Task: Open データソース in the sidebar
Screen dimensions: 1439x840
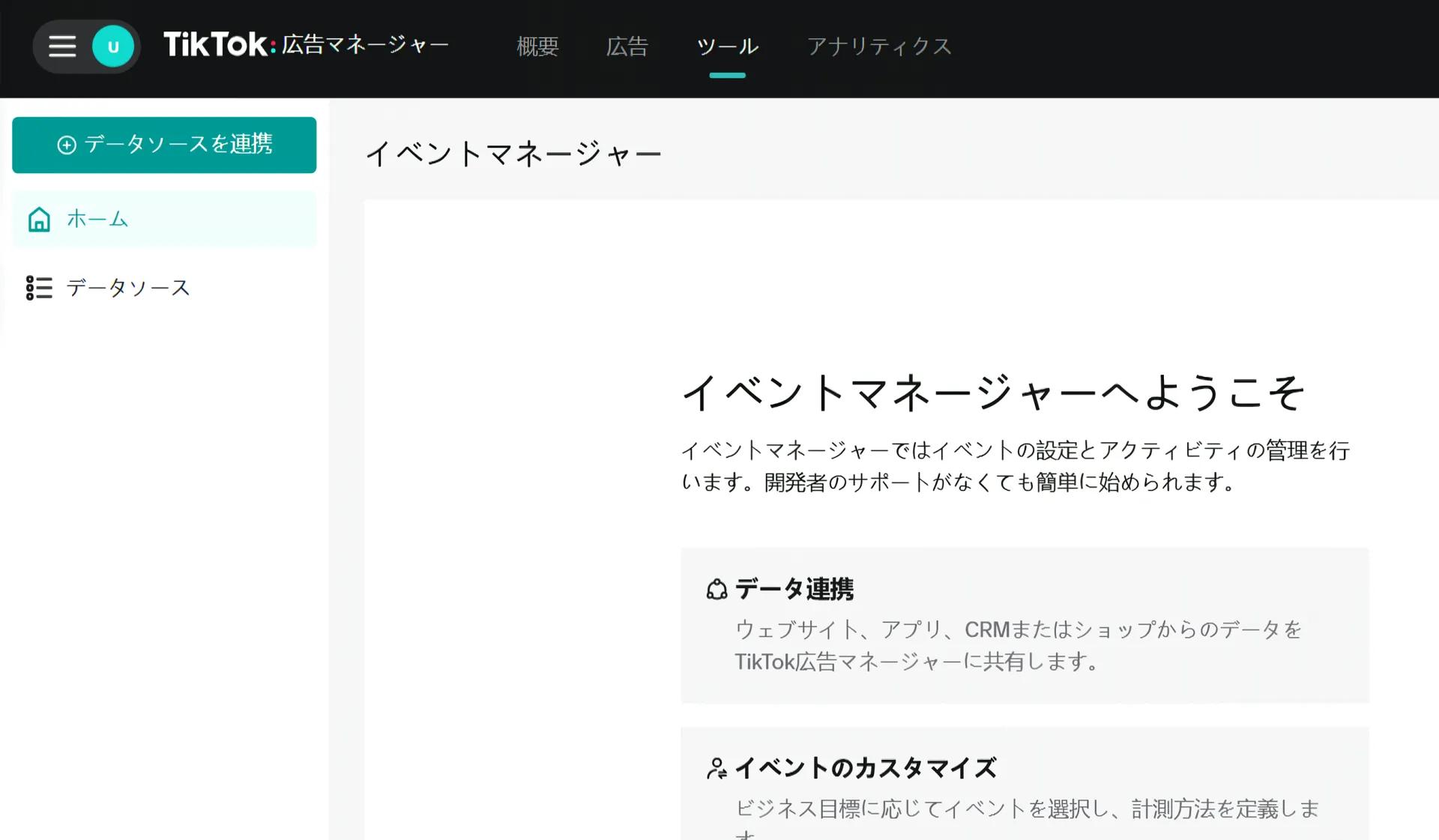Action: click(x=164, y=288)
